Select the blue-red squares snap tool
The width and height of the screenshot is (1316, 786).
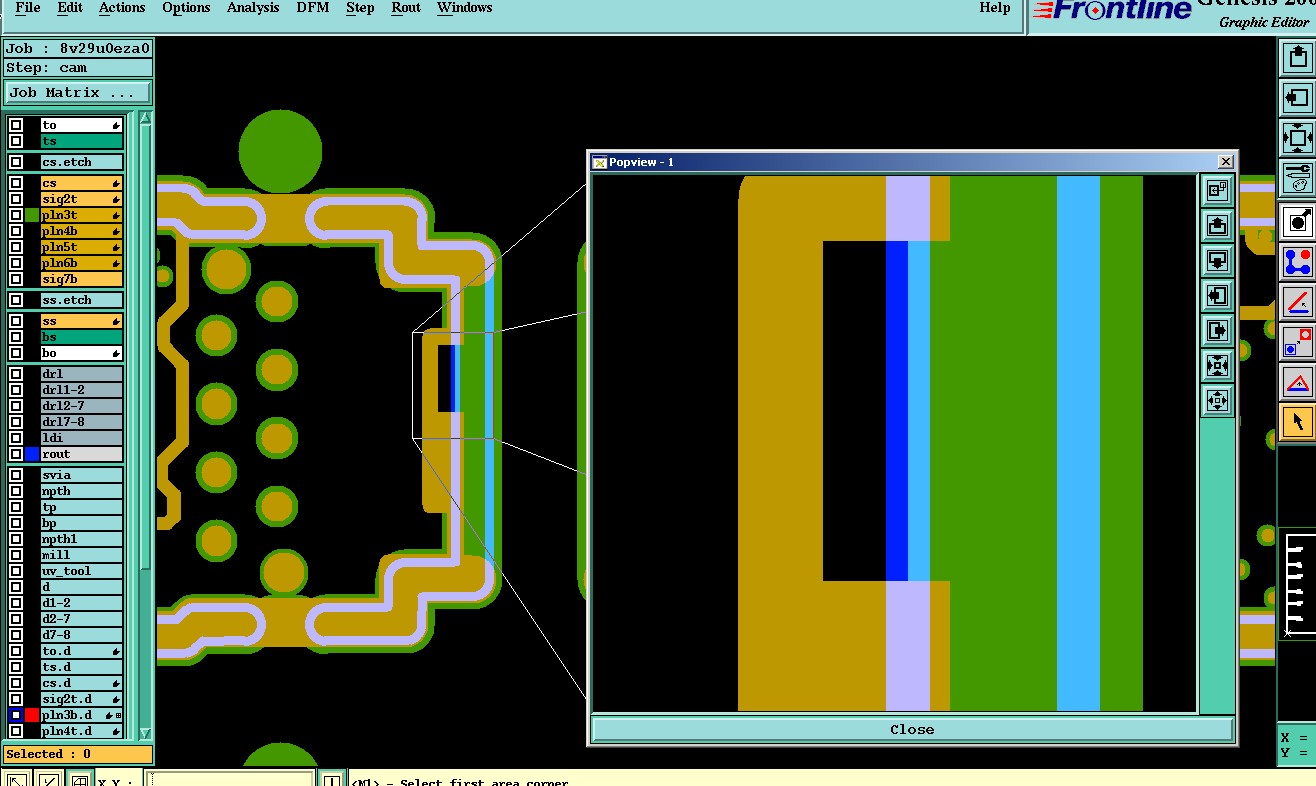1297,342
